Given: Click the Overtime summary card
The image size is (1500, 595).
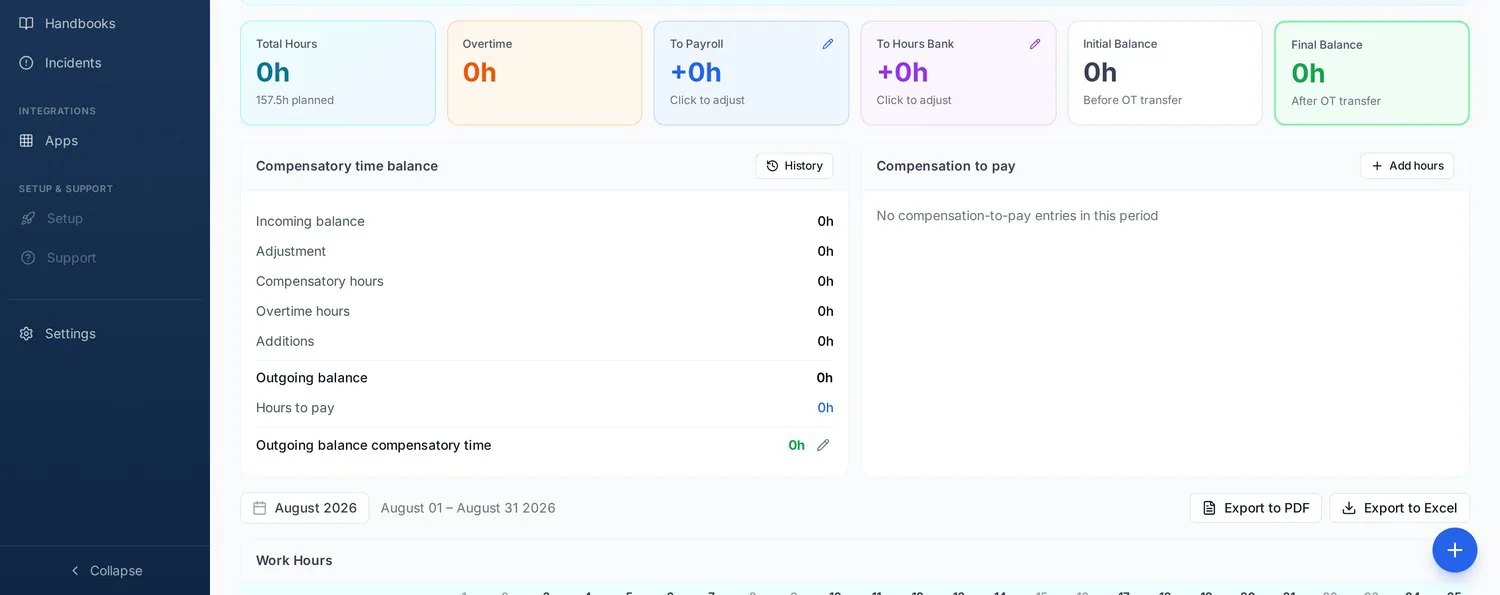Looking at the screenshot, I should click(x=545, y=73).
